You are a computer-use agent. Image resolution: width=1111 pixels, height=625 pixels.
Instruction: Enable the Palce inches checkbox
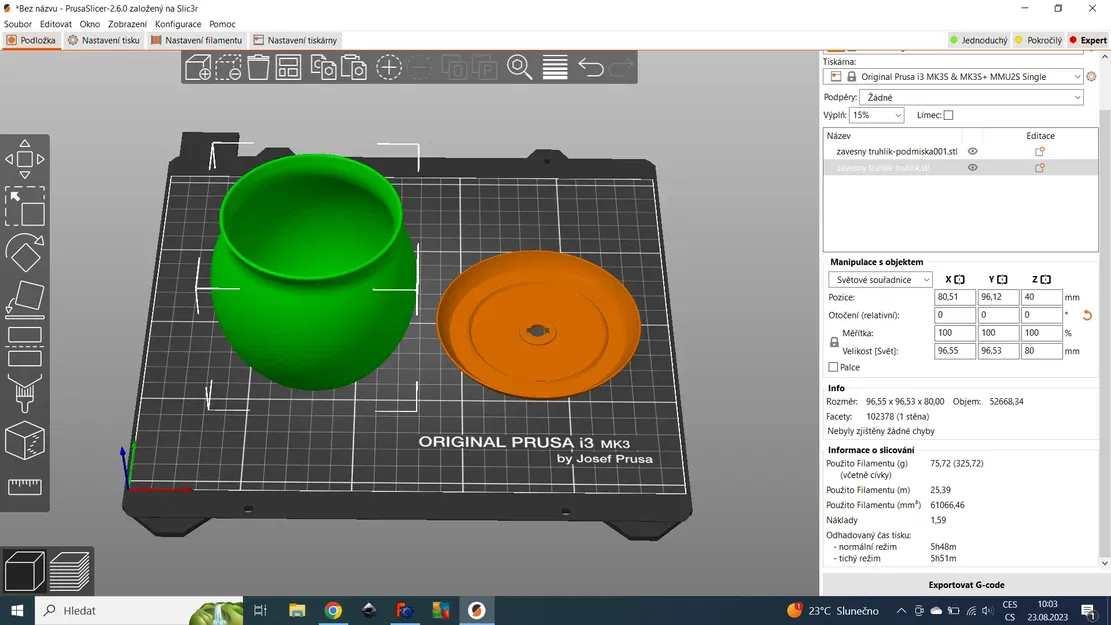click(x=833, y=367)
